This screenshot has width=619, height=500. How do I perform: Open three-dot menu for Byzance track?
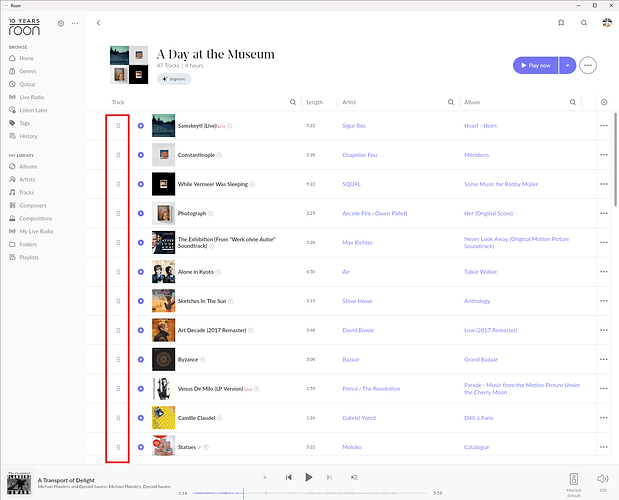[603, 359]
